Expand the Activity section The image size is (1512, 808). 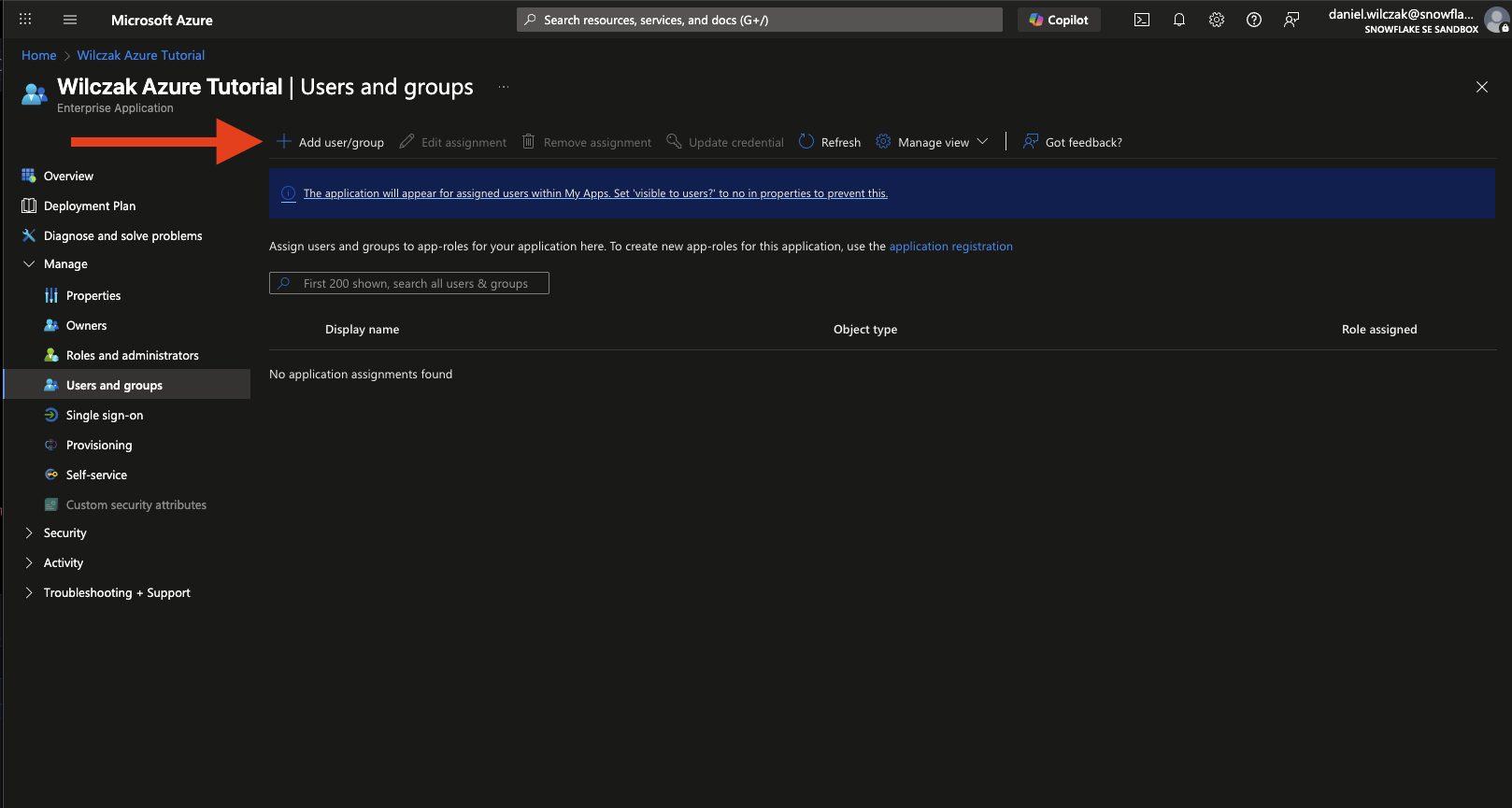pyautogui.click(x=29, y=563)
